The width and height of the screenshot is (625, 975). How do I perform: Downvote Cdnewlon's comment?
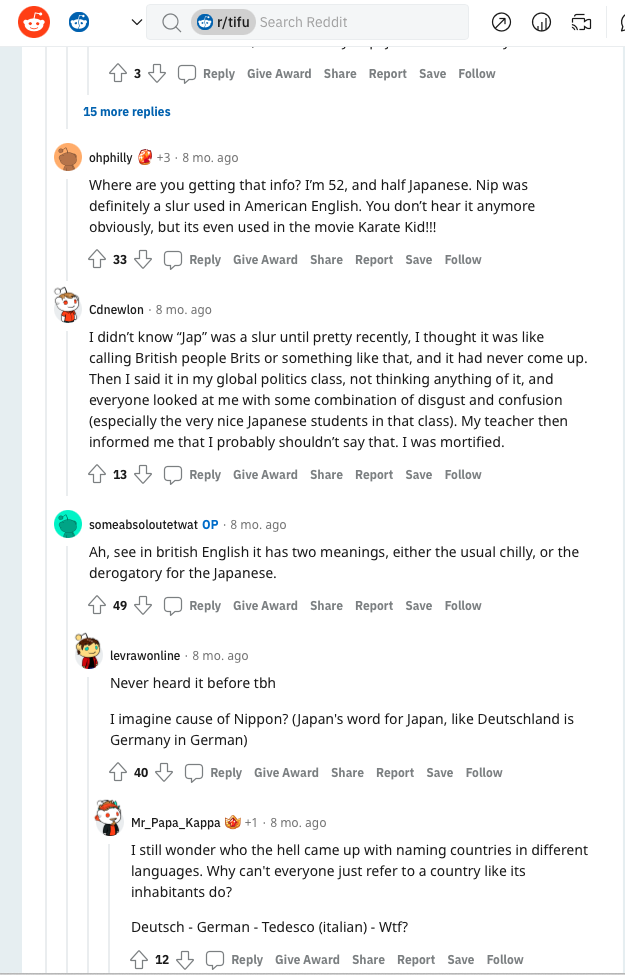point(143,474)
